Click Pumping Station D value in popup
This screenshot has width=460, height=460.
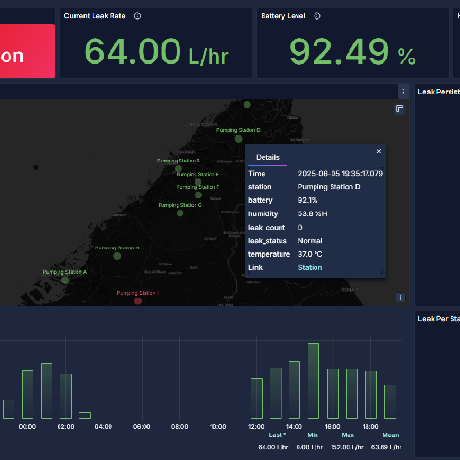click(x=329, y=187)
